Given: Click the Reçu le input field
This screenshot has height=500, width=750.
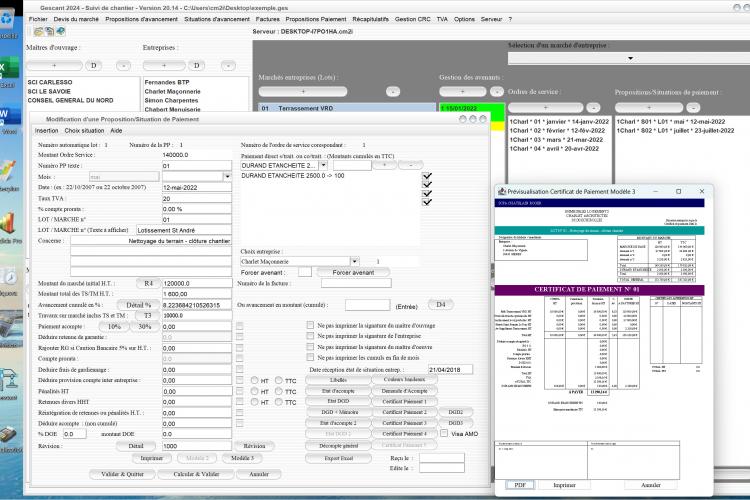Looking at the screenshot, I should (441, 458).
